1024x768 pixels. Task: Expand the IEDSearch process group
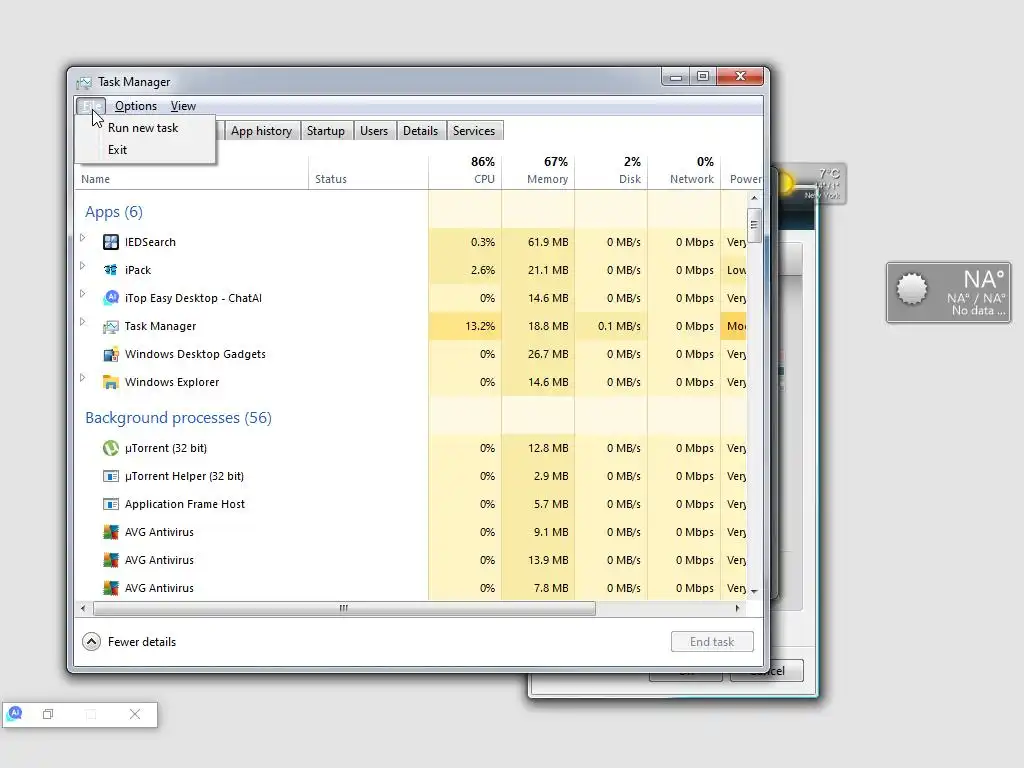click(x=82, y=238)
